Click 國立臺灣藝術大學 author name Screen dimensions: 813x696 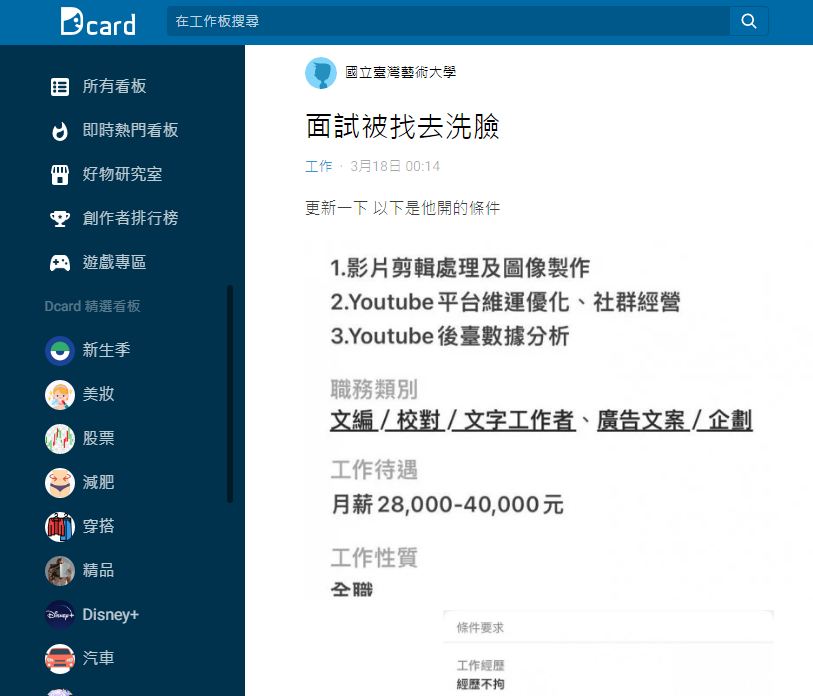pos(400,73)
